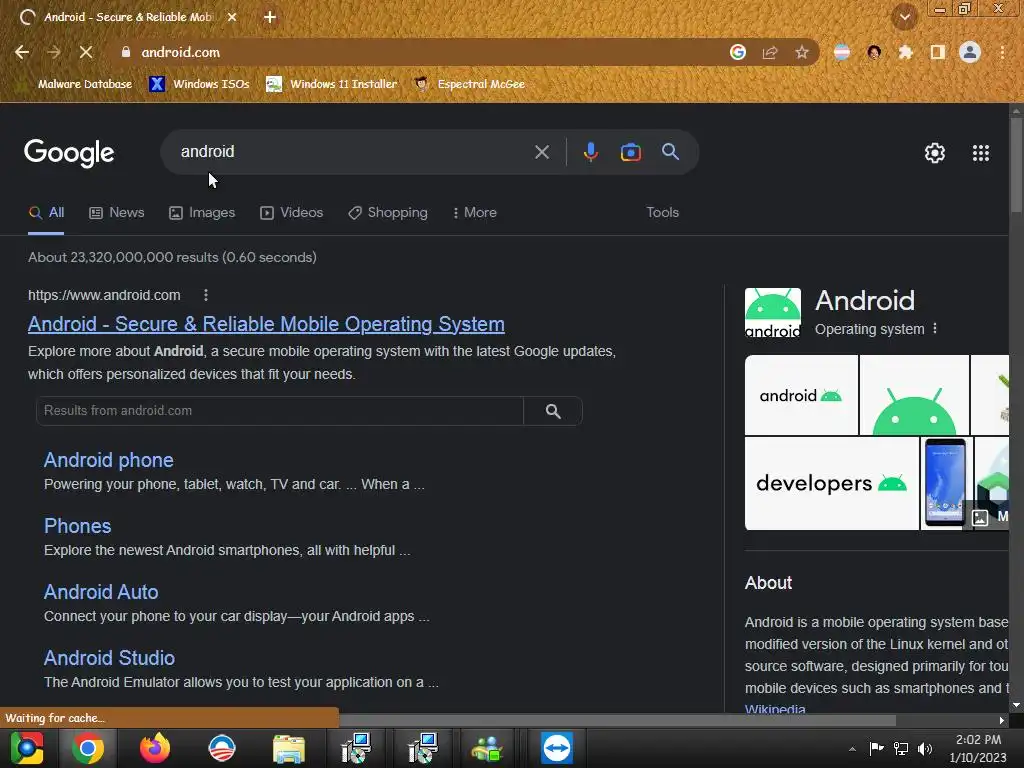The image size is (1024, 768).
Task: View site info via the padlock icon
Action: pyautogui.click(x=126, y=52)
